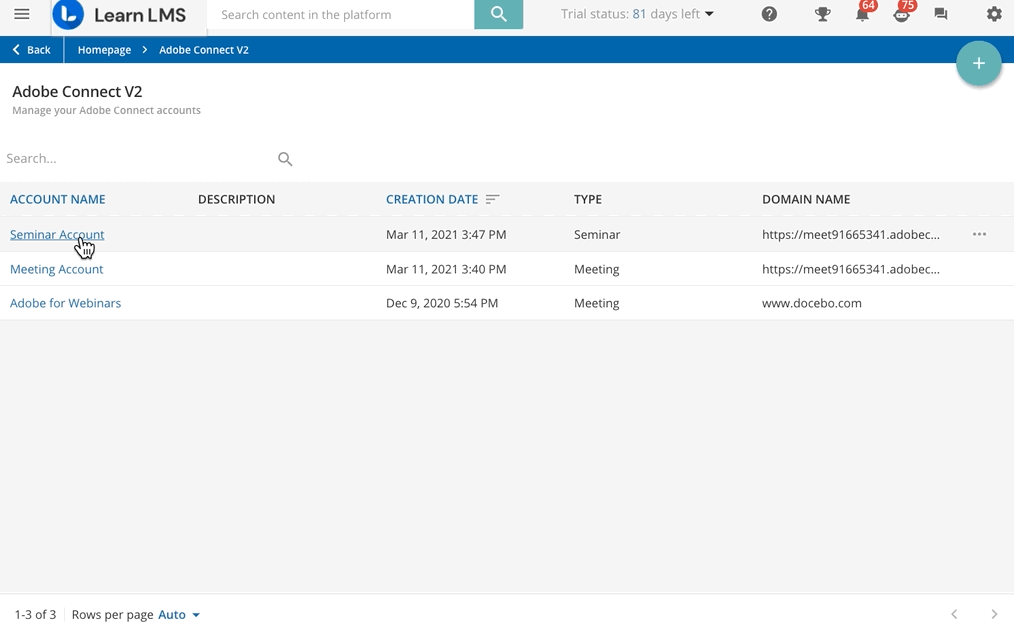The width and height of the screenshot is (1014, 627).
Task: Open the Meeting Account link
Action: (x=56, y=269)
